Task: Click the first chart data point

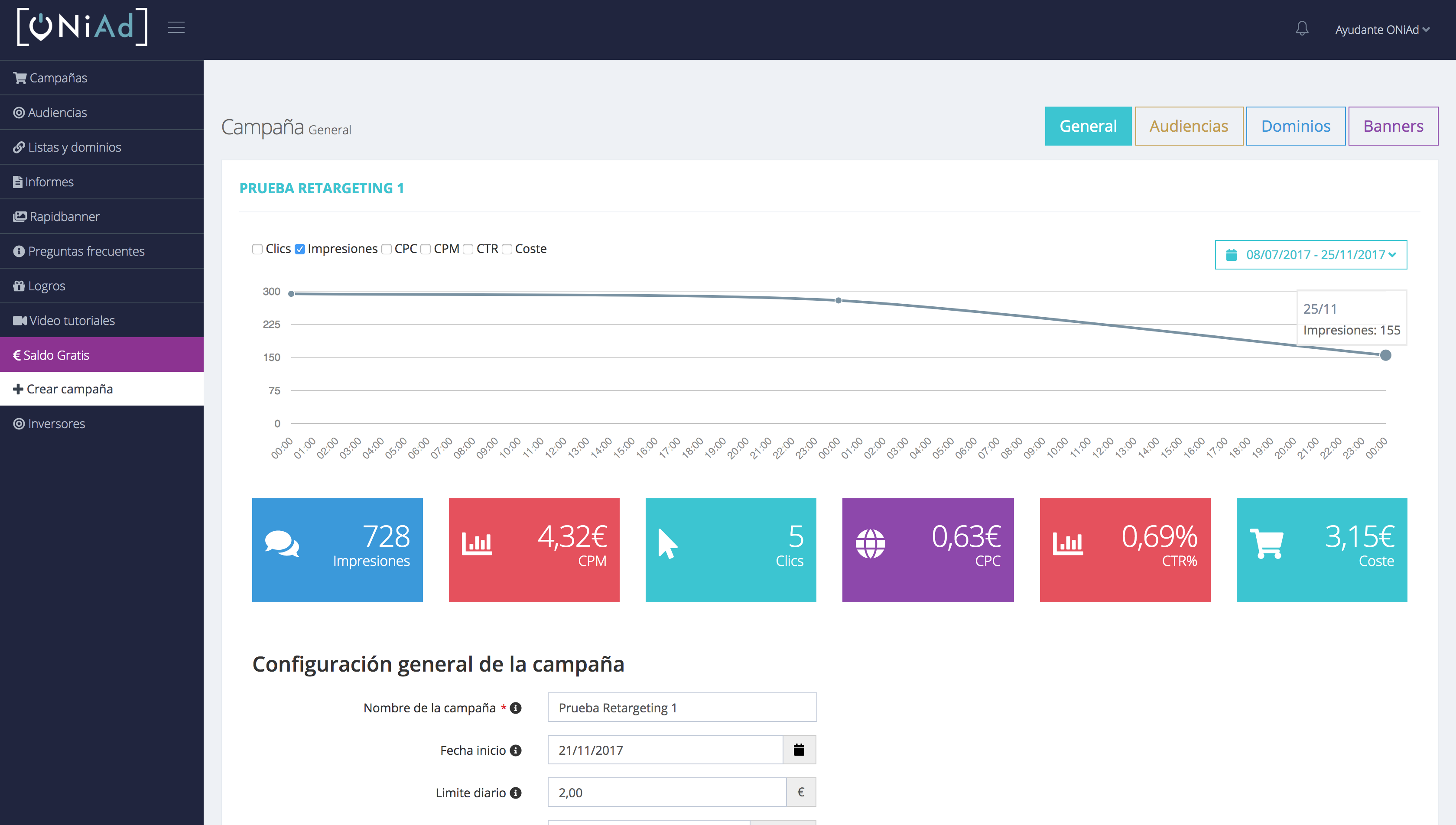Action: pos(291,293)
